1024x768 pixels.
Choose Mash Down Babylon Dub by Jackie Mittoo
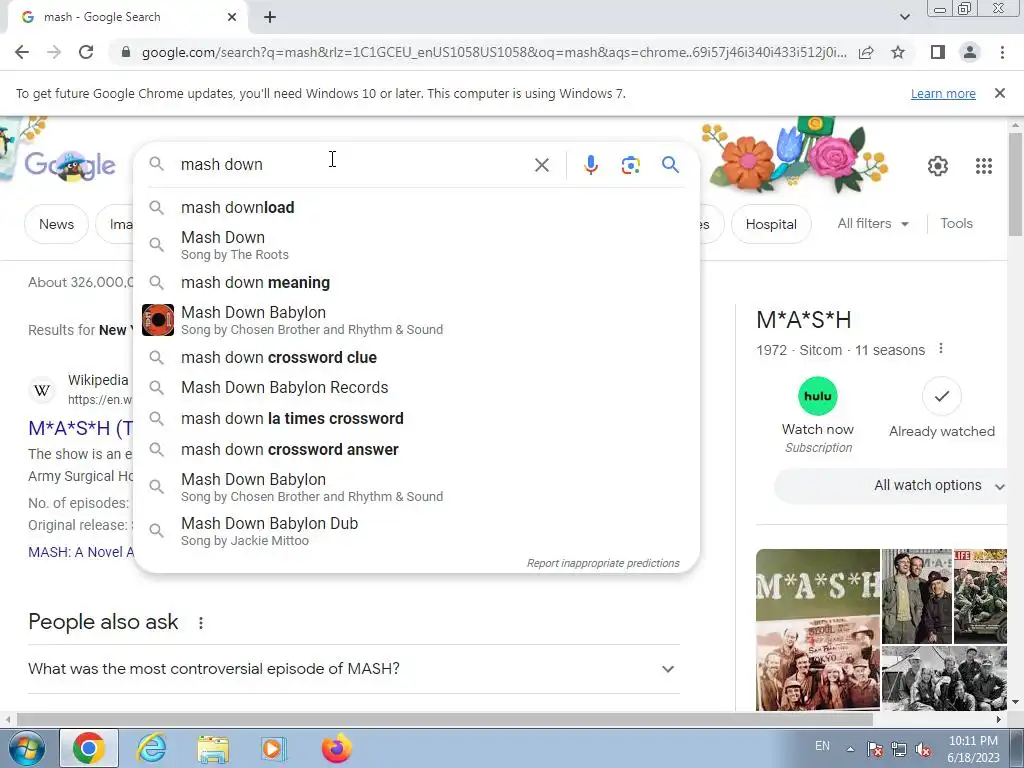point(417,531)
